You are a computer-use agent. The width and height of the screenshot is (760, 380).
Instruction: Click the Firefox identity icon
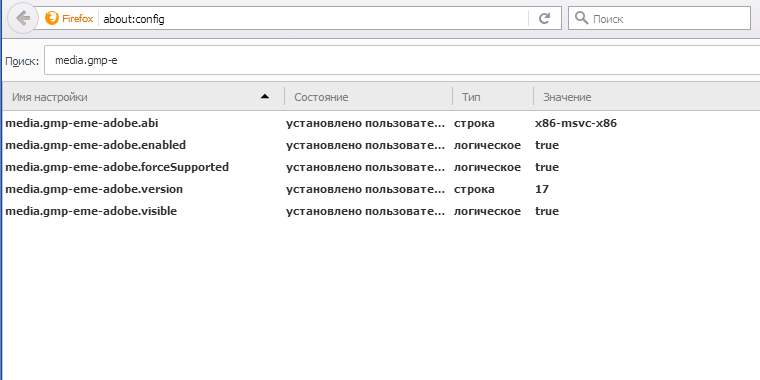coord(51,18)
